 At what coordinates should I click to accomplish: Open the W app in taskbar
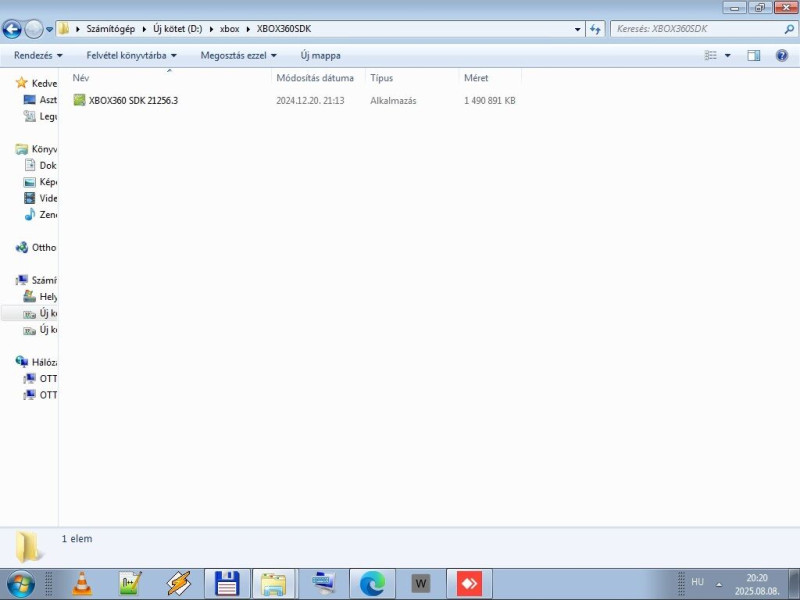[x=420, y=584]
